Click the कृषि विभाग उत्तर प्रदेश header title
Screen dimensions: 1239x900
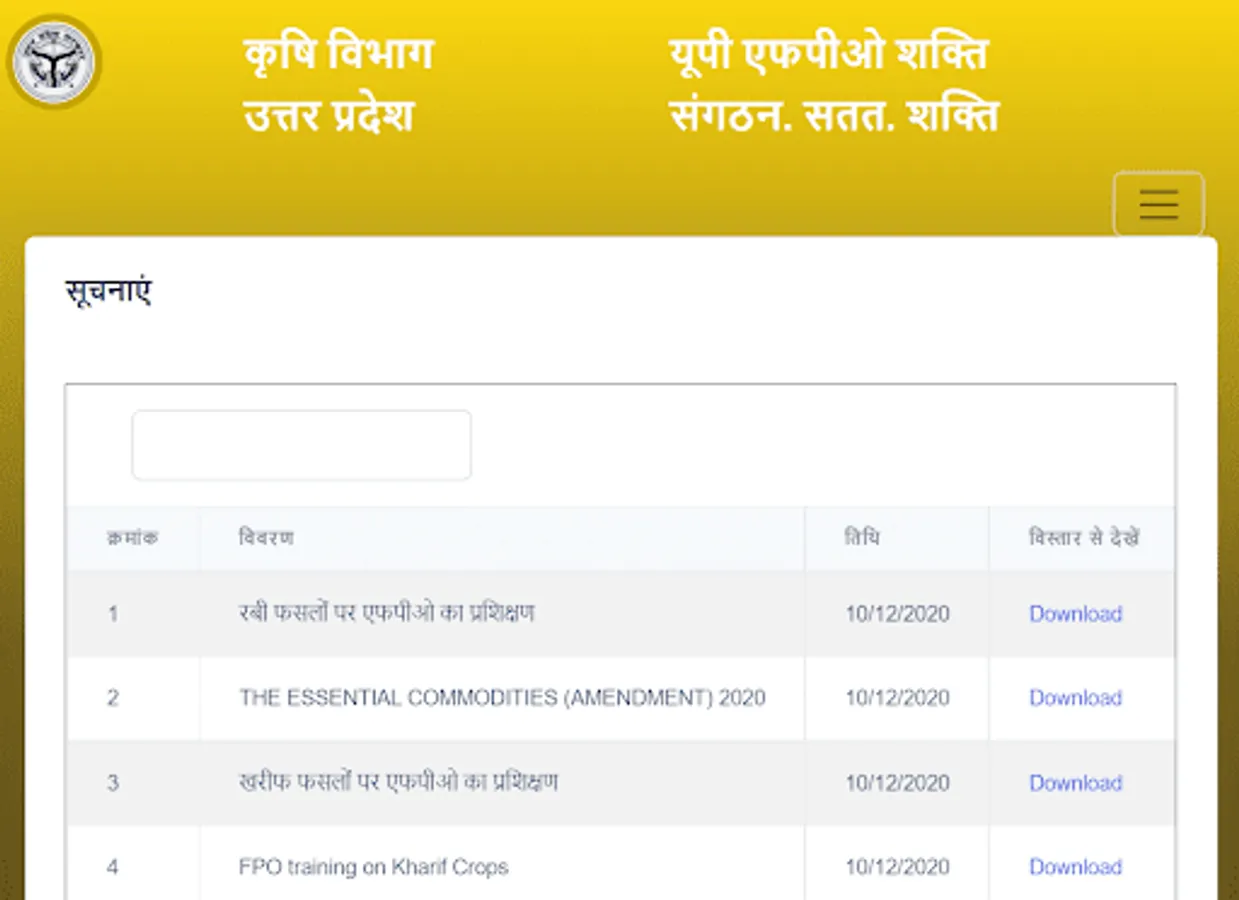point(338,85)
